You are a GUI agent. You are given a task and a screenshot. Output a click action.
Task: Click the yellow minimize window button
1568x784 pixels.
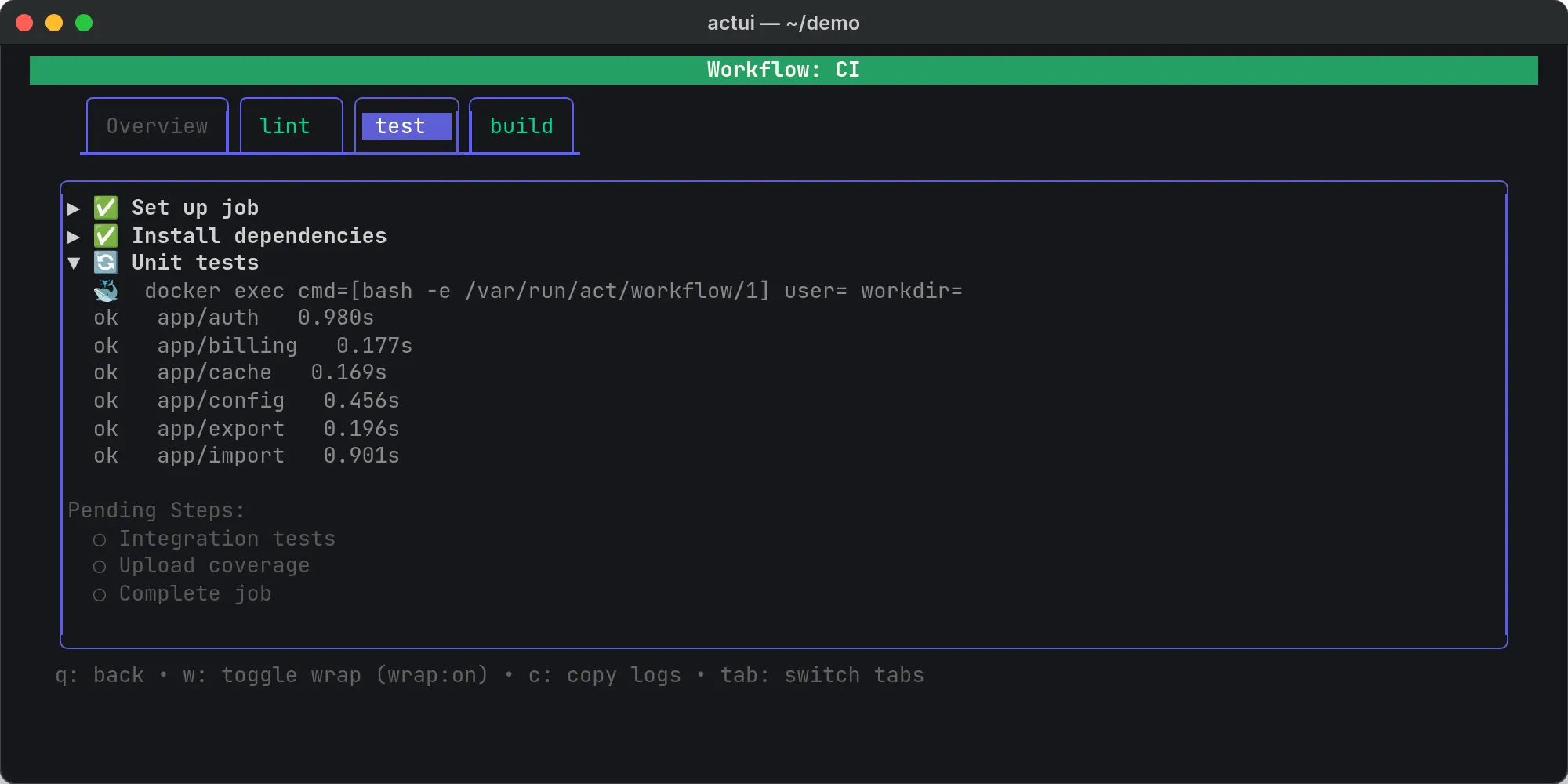[x=54, y=23]
